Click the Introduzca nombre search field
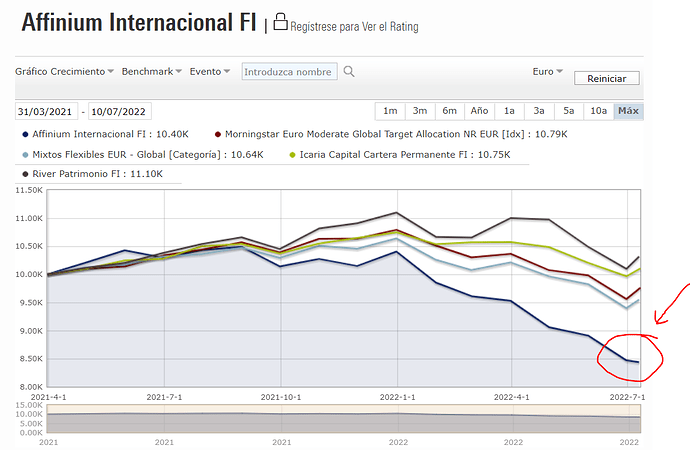The width and height of the screenshot is (690, 450). [288, 72]
